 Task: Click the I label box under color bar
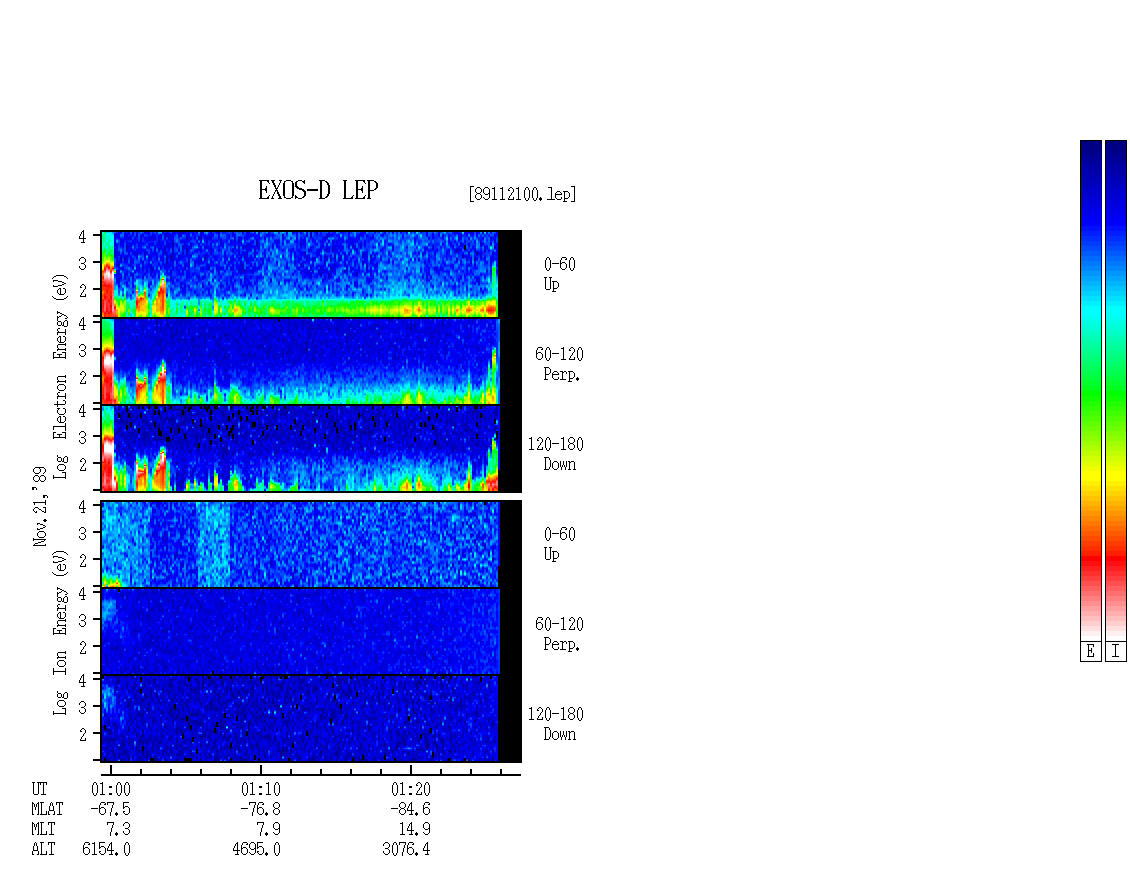1116,652
